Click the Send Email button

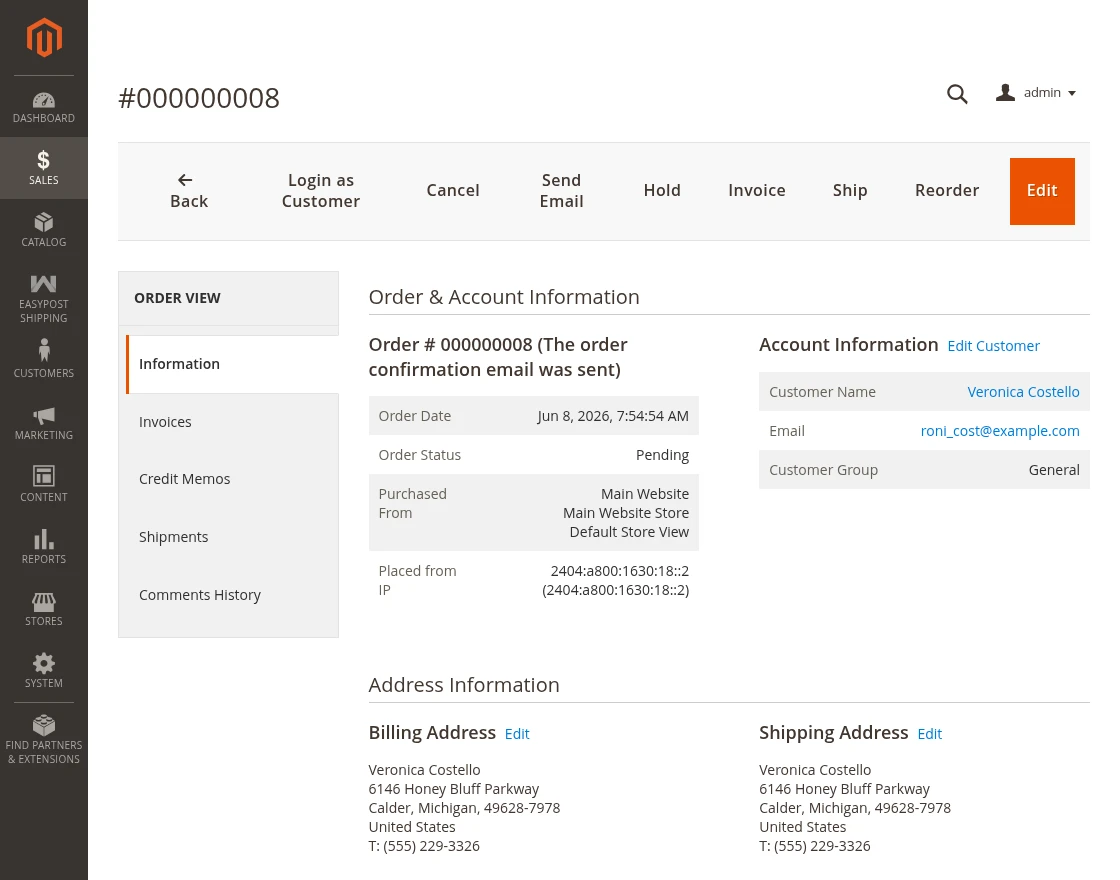coord(561,191)
